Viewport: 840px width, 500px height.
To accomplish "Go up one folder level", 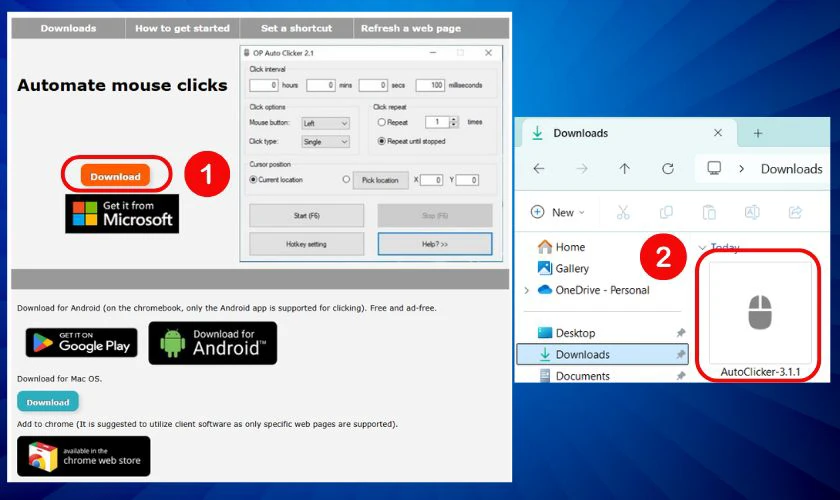I will (625, 169).
